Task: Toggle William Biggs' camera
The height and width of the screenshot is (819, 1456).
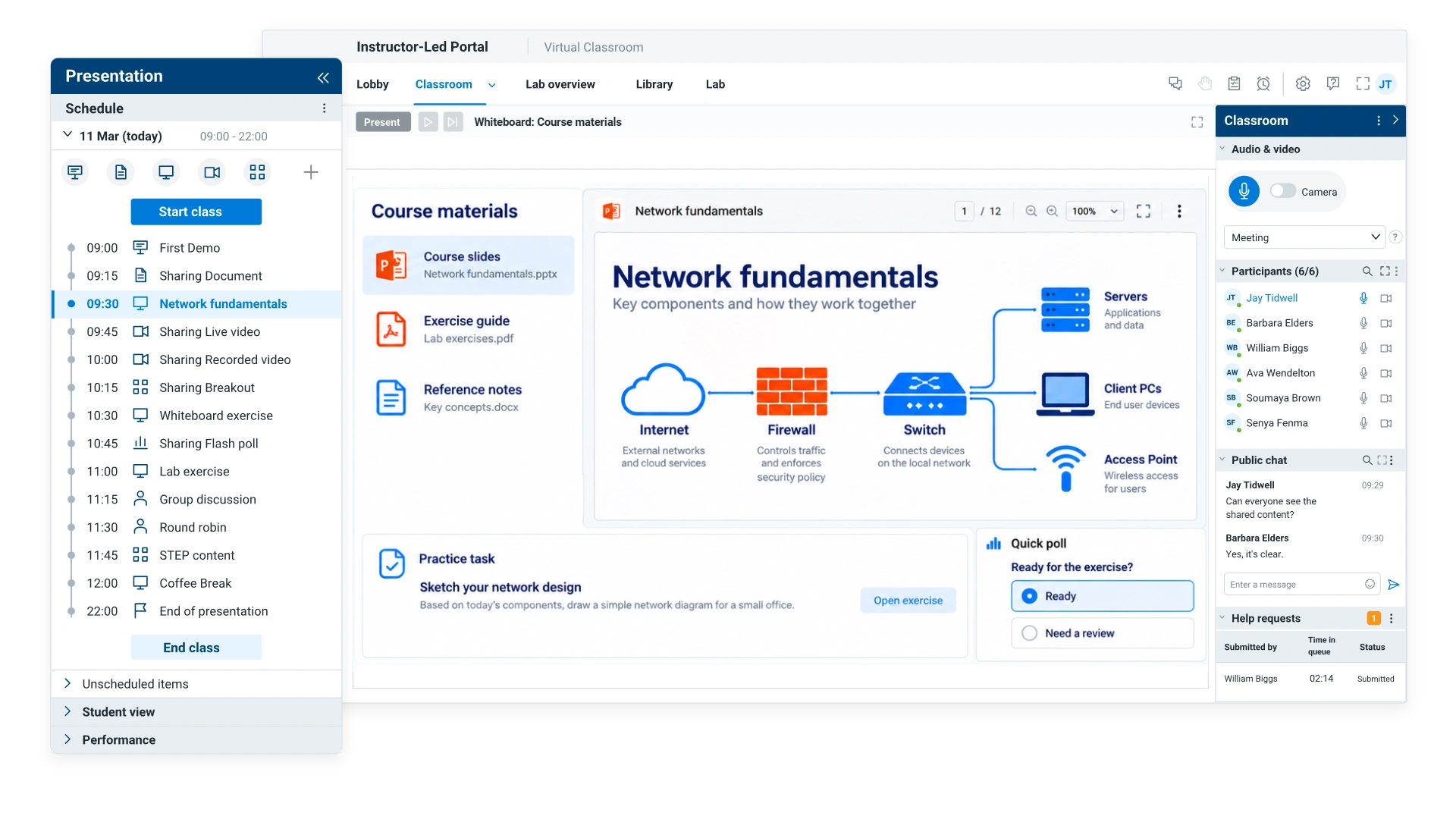Action: coord(1386,348)
